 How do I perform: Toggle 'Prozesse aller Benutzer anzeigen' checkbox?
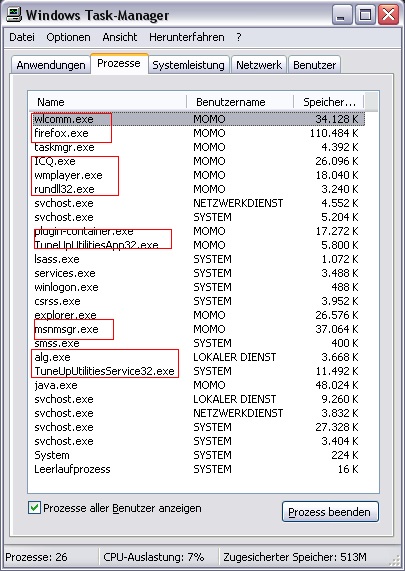(x=34, y=508)
